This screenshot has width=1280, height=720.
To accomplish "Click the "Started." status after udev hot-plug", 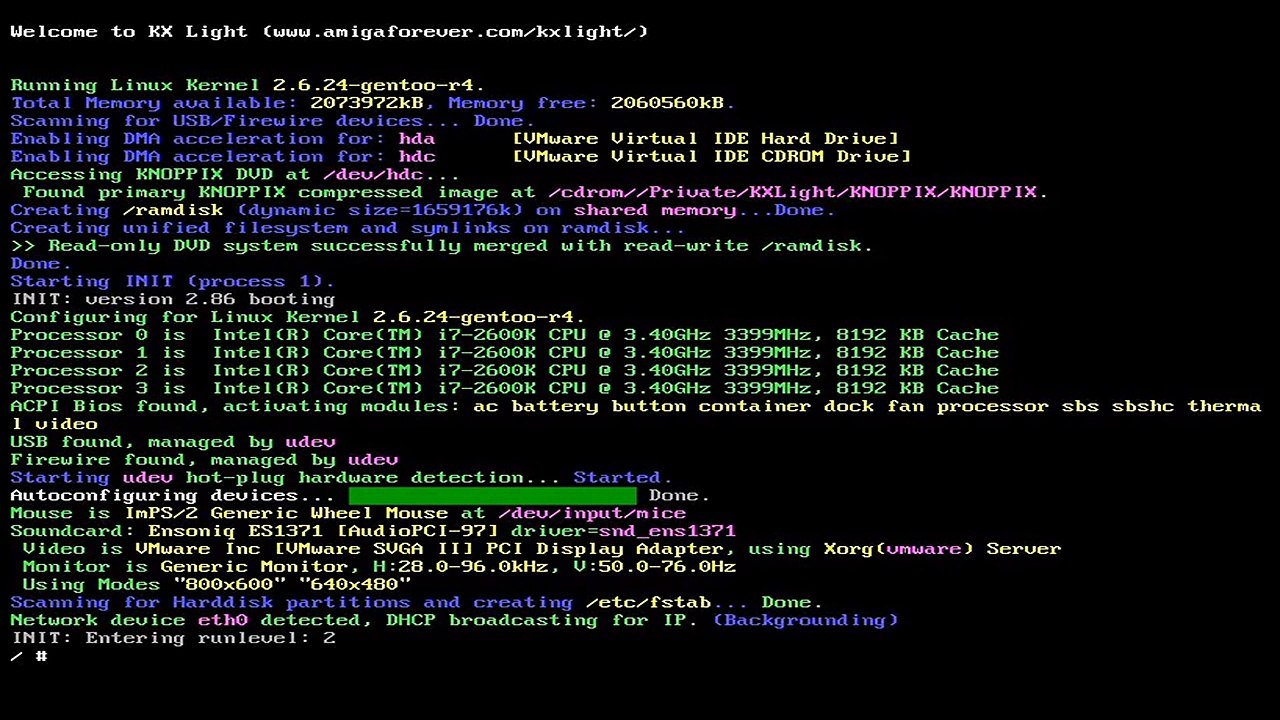I will tap(623, 478).
